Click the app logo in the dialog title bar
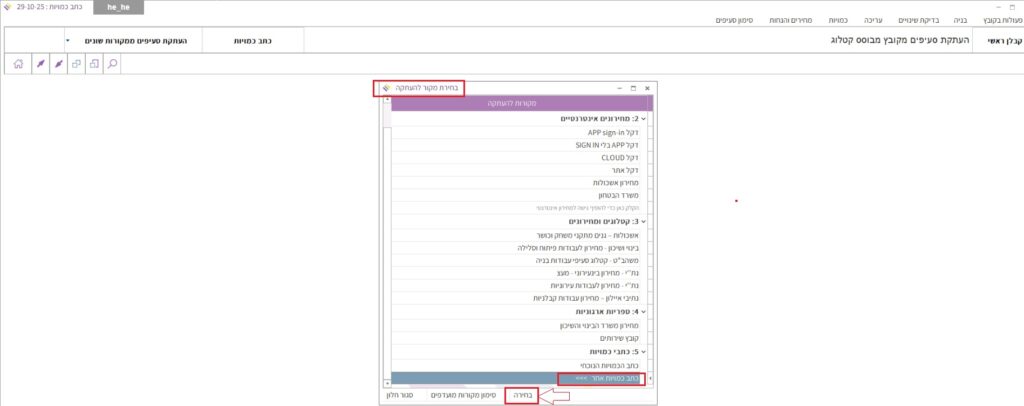This screenshot has height=406, width=1024. pos(386,88)
